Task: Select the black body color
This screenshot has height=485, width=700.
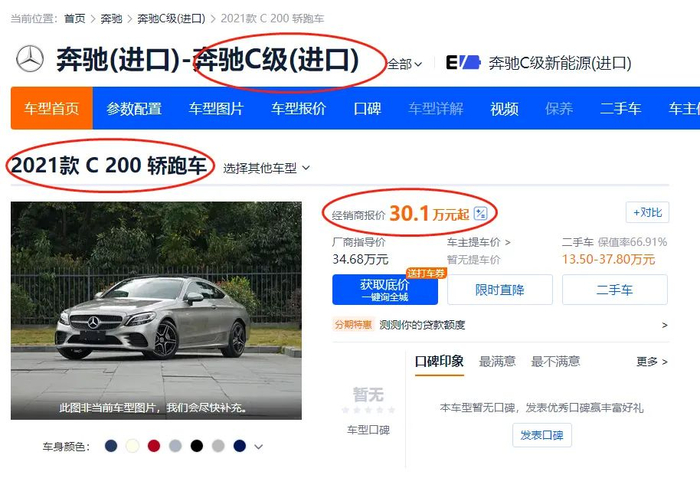Action: point(196,446)
